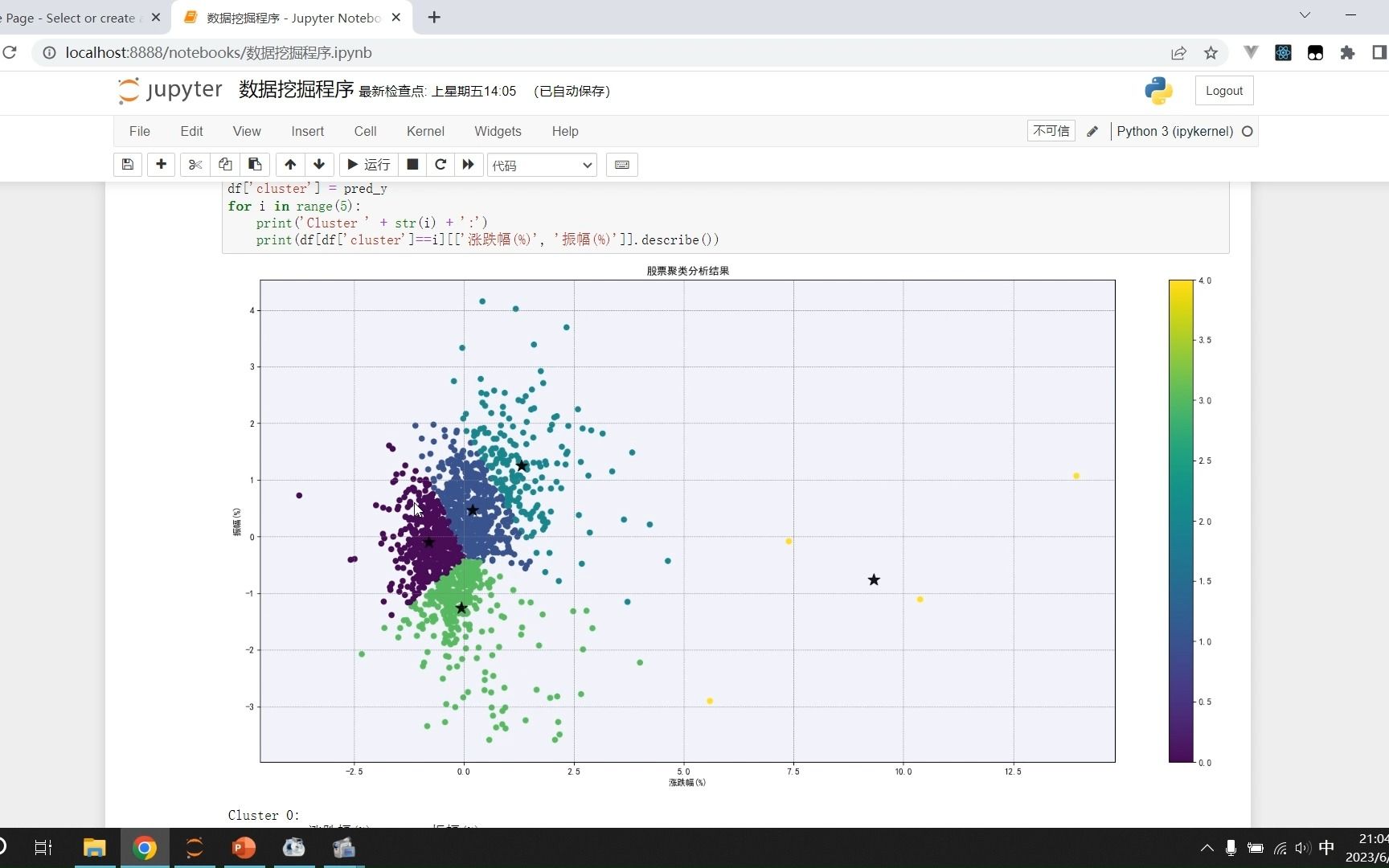Open a new browser tab

(434, 18)
